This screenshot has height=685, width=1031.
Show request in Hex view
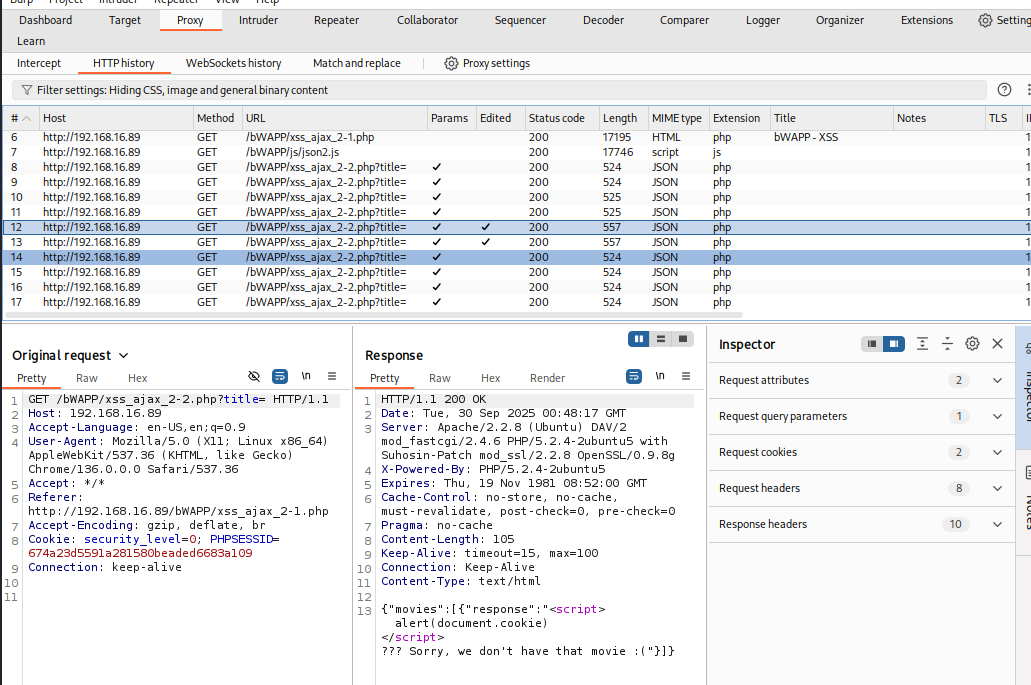coord(137,378)
